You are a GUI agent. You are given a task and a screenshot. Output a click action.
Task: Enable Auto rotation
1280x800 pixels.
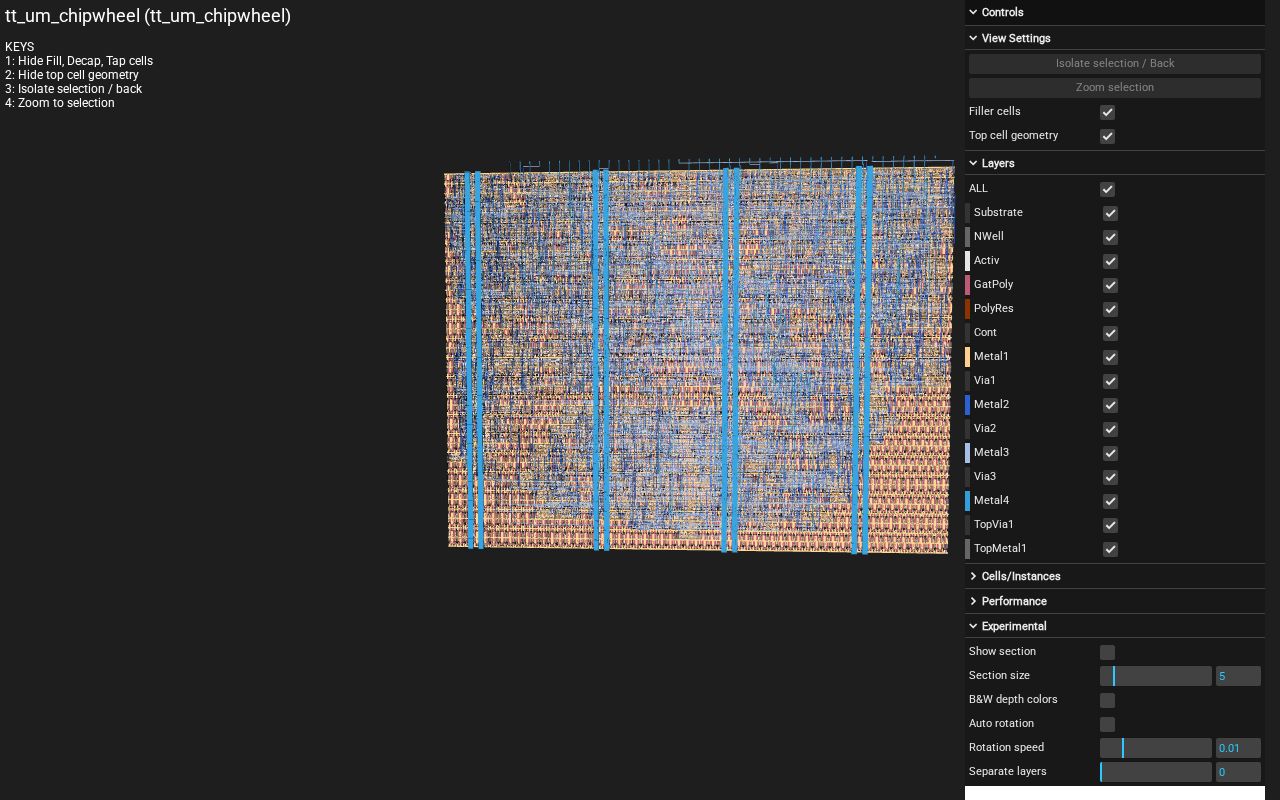(1107, 724)
